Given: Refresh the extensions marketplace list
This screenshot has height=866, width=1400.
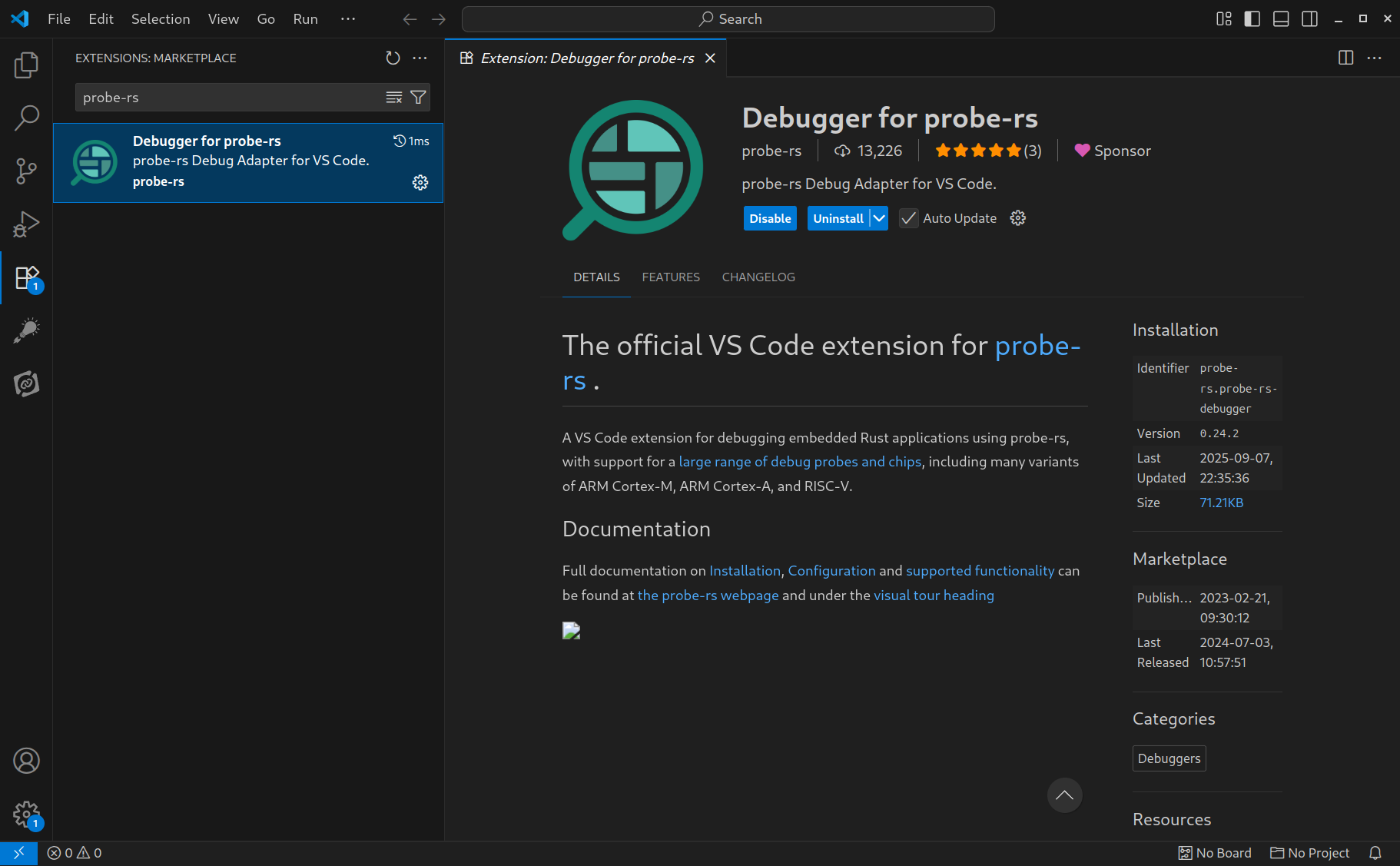Looking at the screenshot, I should [x=393, y=58].
